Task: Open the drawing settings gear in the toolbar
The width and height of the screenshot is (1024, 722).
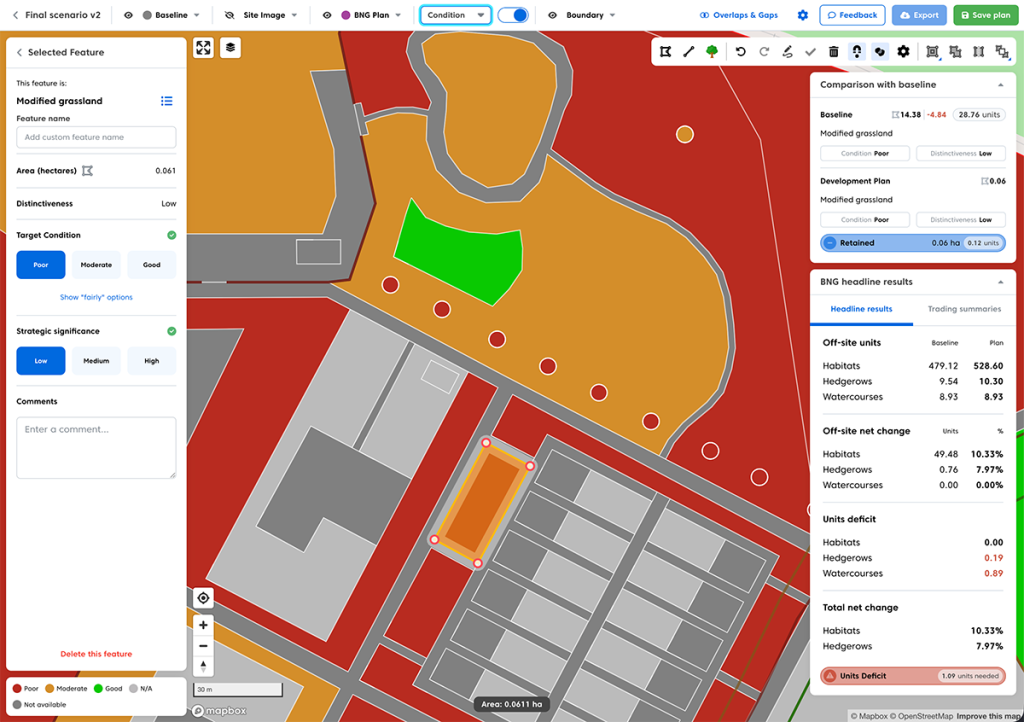Action: pos(901,51)
